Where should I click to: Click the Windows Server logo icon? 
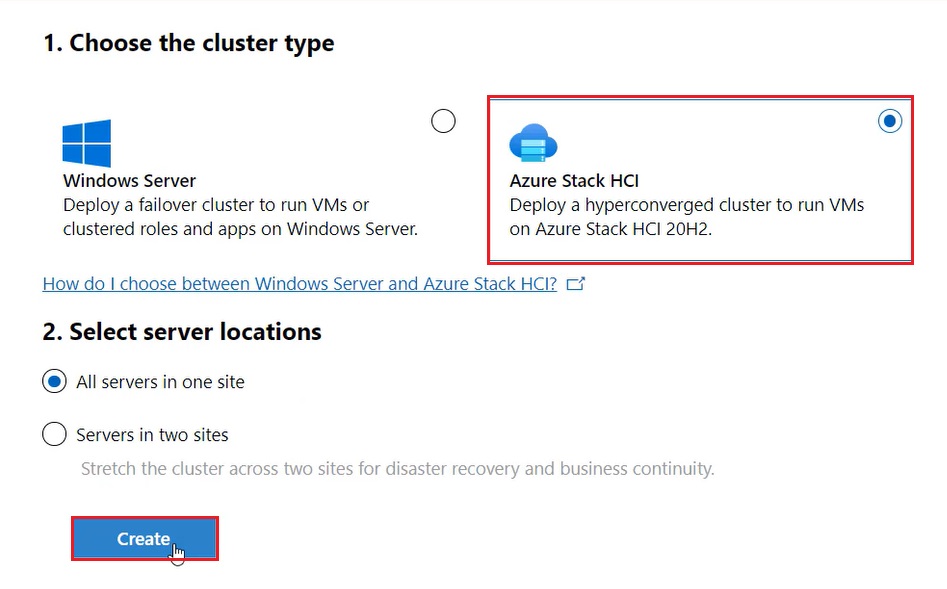pyautogui.click(x=88, y=143)
